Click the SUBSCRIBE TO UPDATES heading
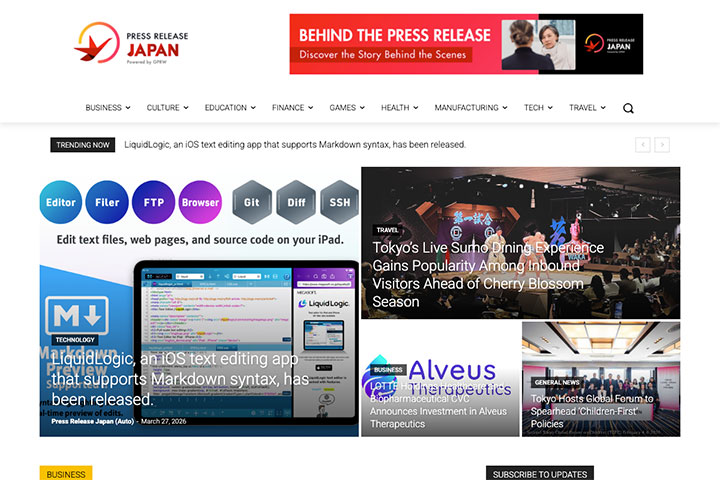The image size is (720, 480). 540,474
